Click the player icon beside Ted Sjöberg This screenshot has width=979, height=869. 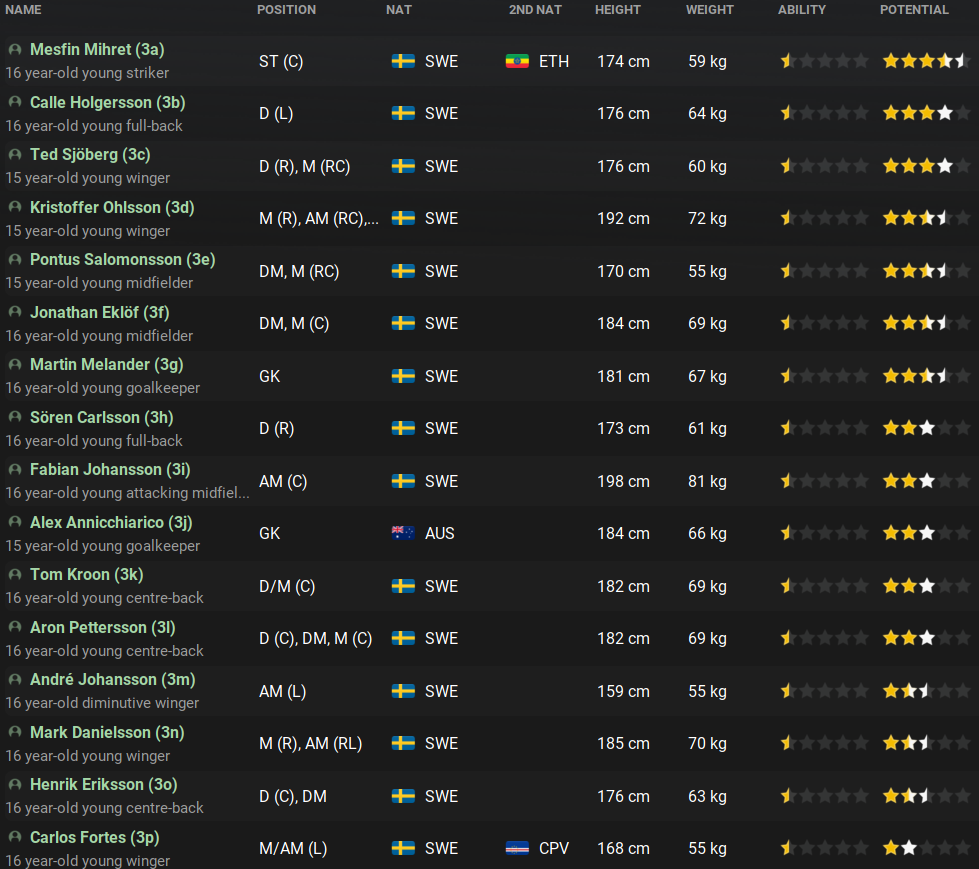(15, 154)
